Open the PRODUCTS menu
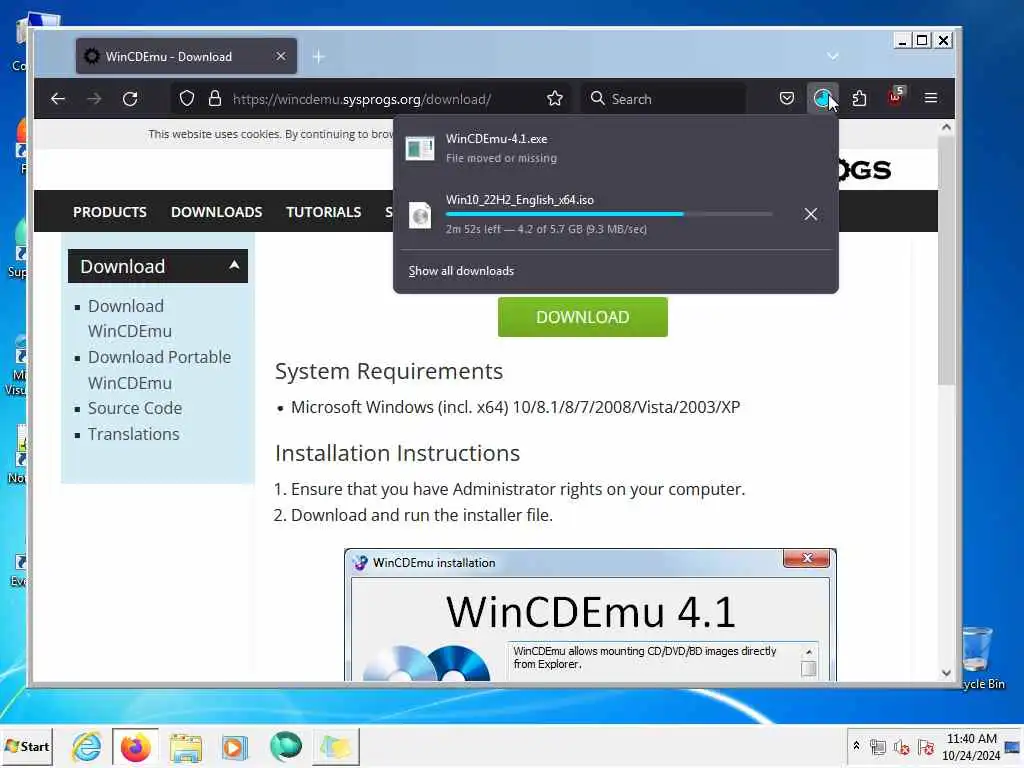This screenshot has height=768, width=1024. [110, 212]
